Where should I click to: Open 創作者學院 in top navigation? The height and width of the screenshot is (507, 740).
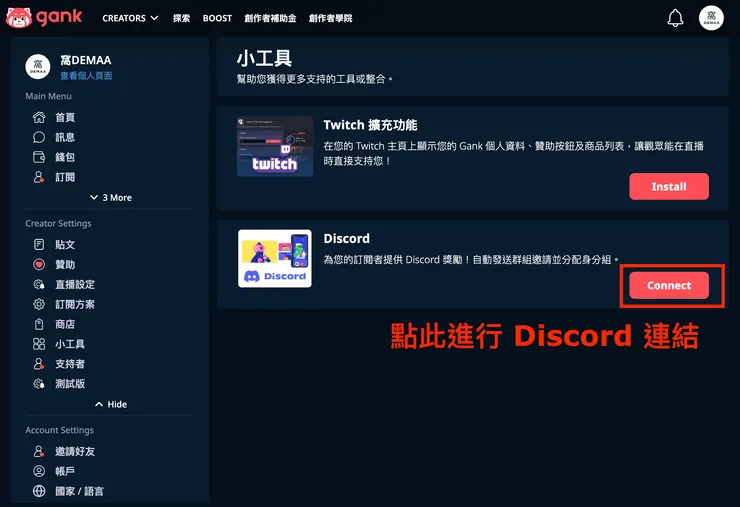(330, 18)
